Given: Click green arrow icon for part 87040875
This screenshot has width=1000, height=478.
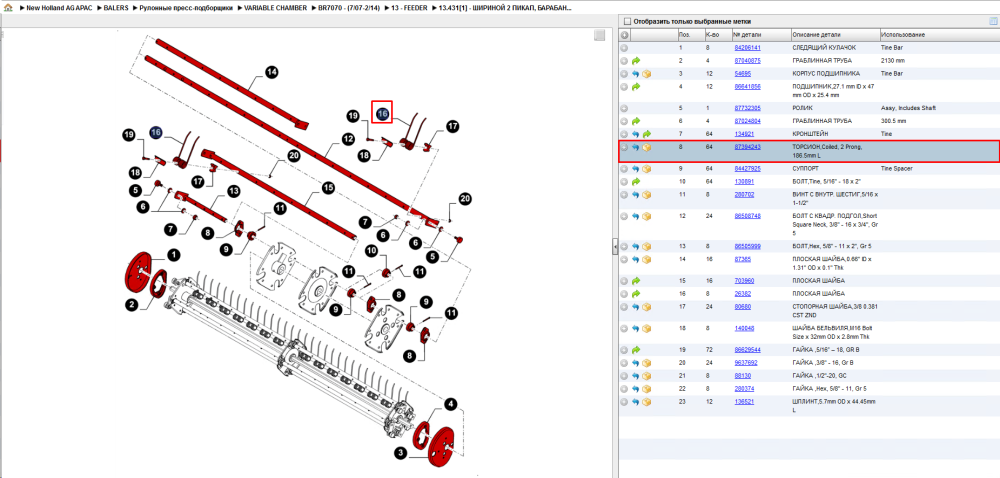Looking at the screenshot, I should coord(636,61).
